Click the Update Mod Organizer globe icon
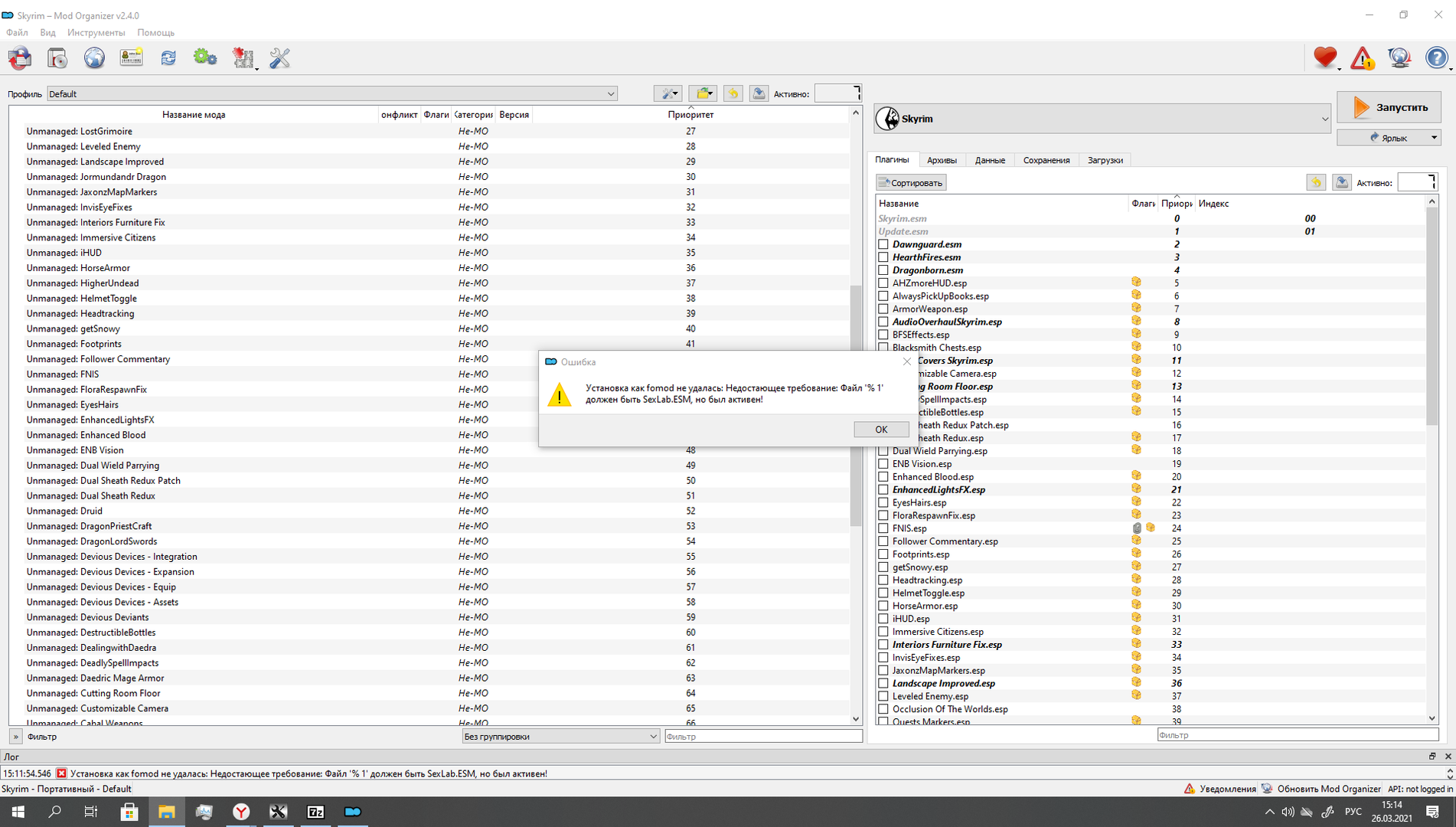 pyautogui.click(x=1399, y=58)
